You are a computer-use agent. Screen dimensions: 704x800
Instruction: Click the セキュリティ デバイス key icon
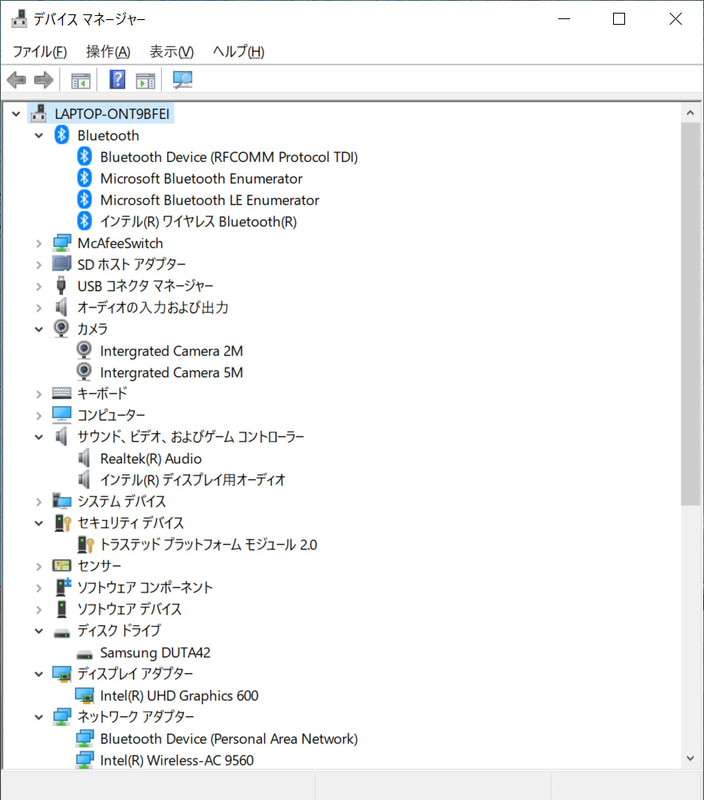coord(63,523)
